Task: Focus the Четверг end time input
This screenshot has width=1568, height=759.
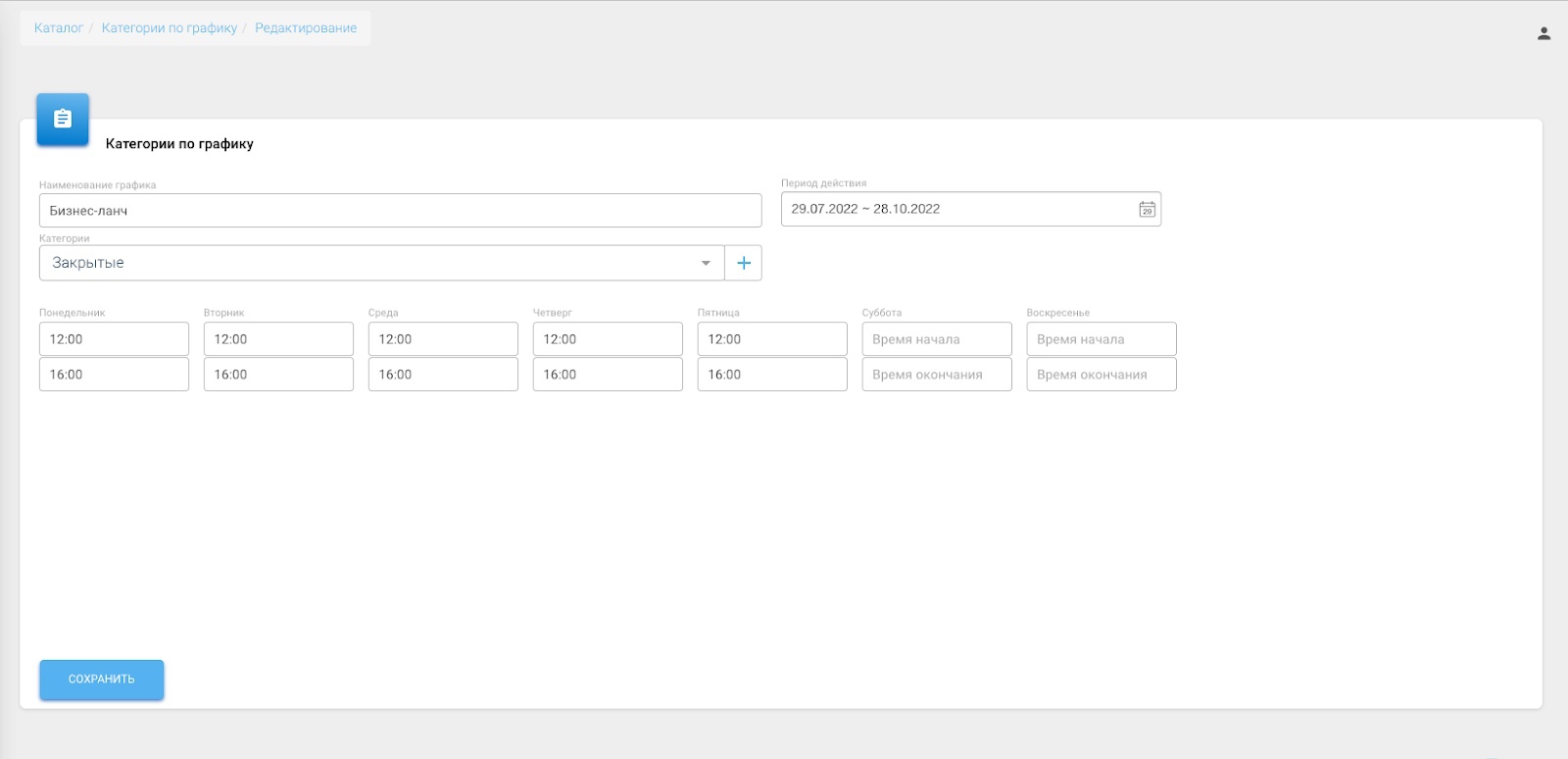Action: (608, 375)
